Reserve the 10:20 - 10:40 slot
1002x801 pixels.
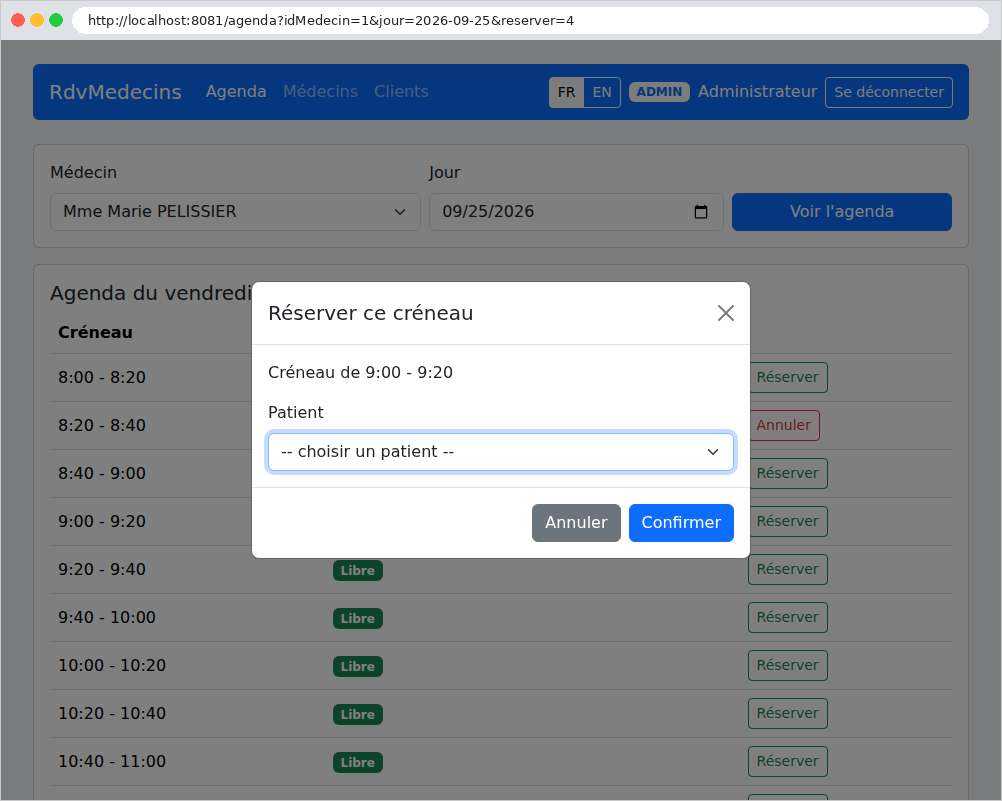click(x=787, y=713)
